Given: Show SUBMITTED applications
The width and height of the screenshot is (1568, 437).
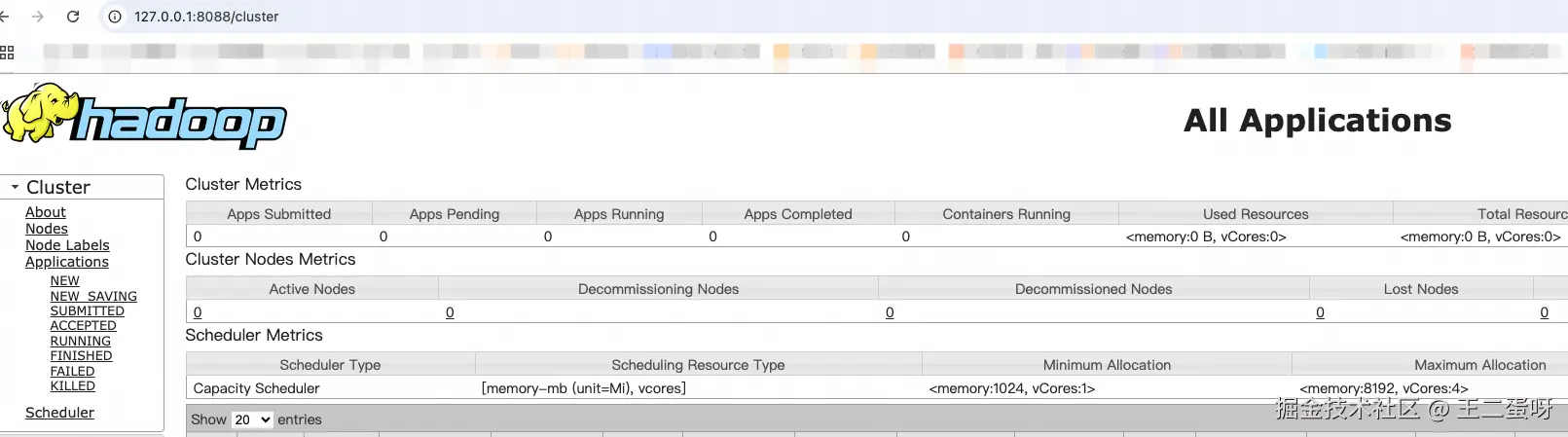Looking at the screenshot, I should [x=87, y=310].
